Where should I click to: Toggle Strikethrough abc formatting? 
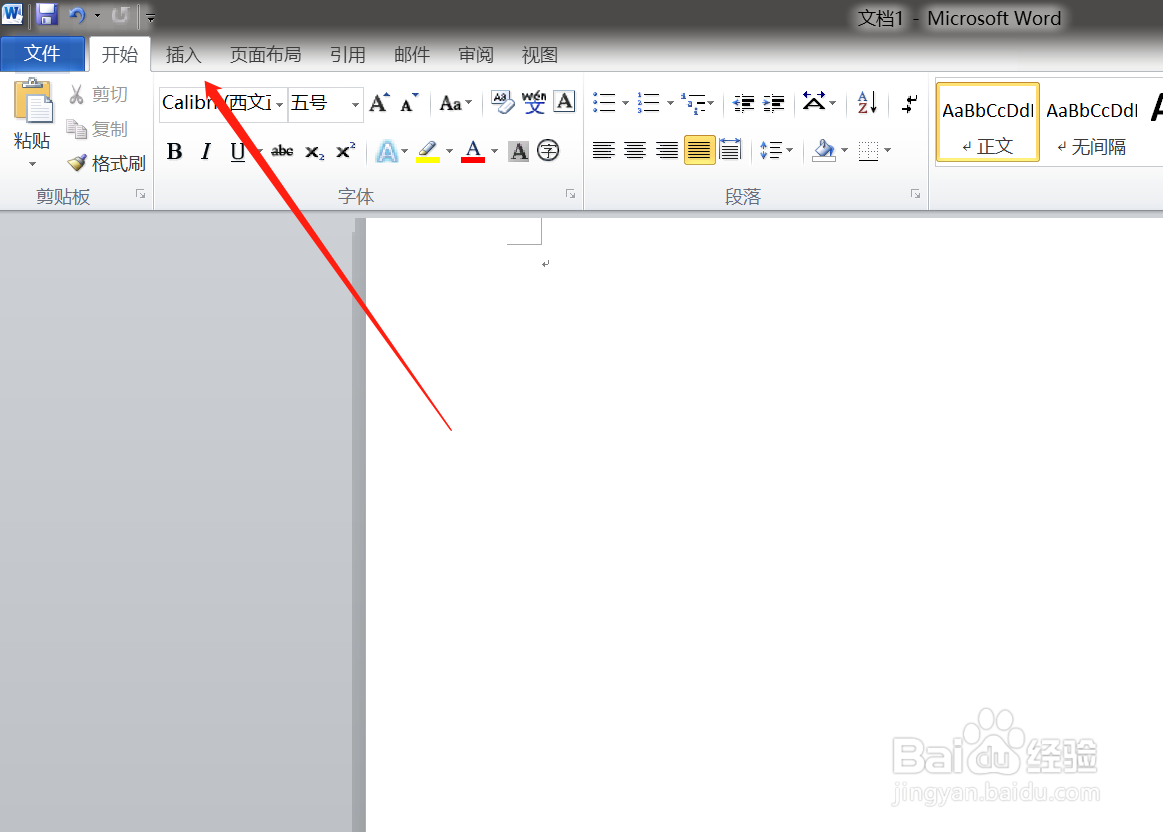click(282, 151)
